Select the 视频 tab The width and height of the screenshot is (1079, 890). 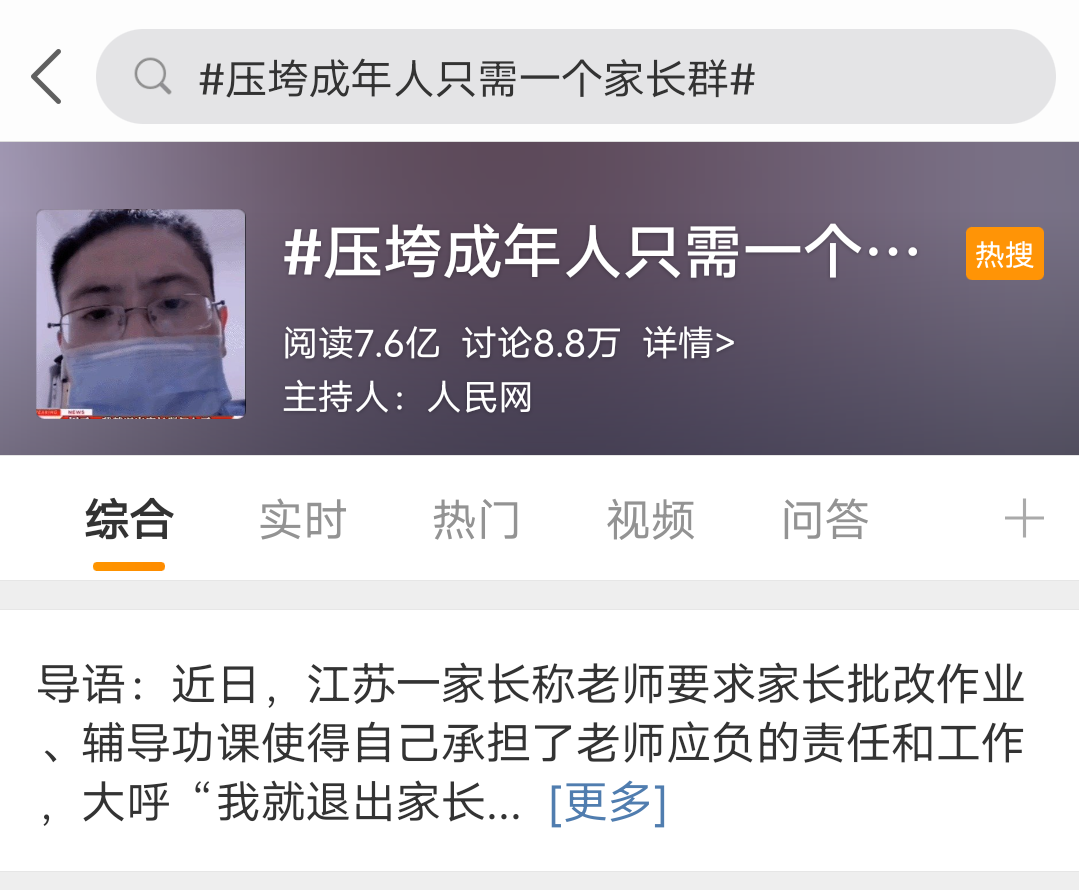[x=650, y=520]
